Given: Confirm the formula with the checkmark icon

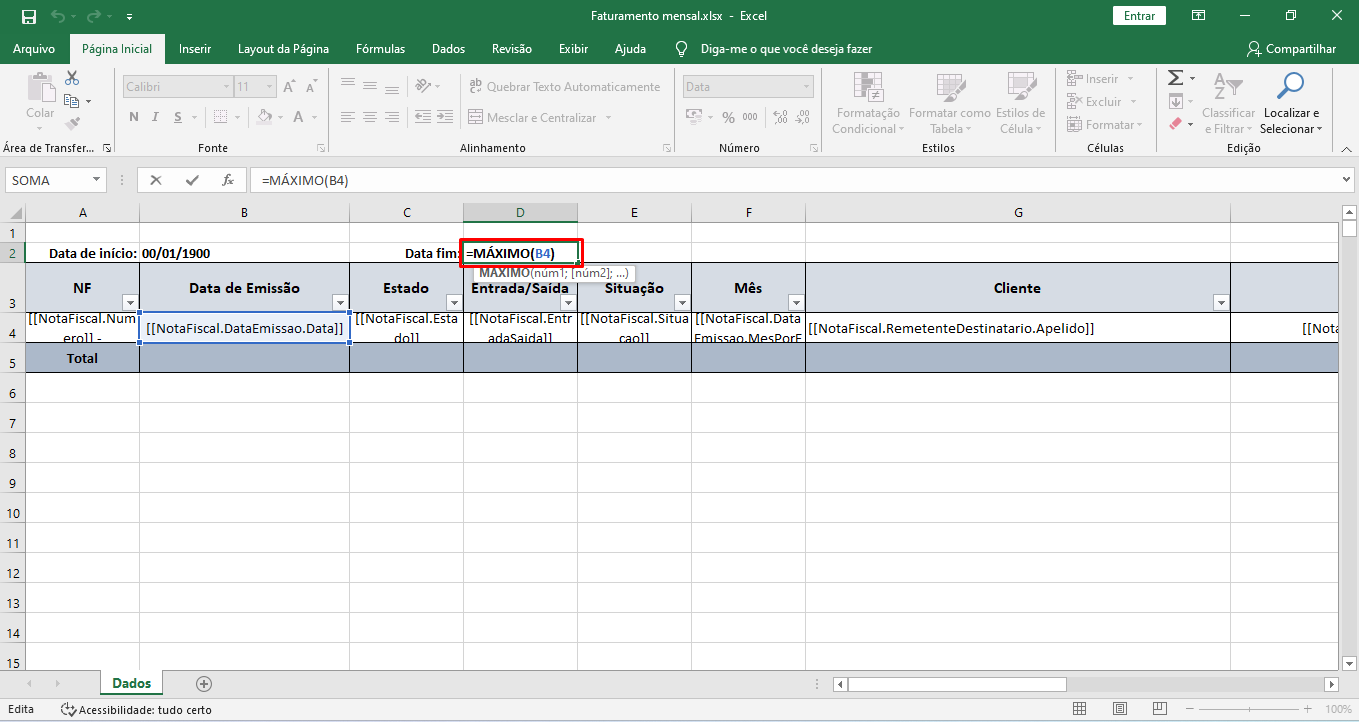Looking at the screenshot, I should [192, 181].
